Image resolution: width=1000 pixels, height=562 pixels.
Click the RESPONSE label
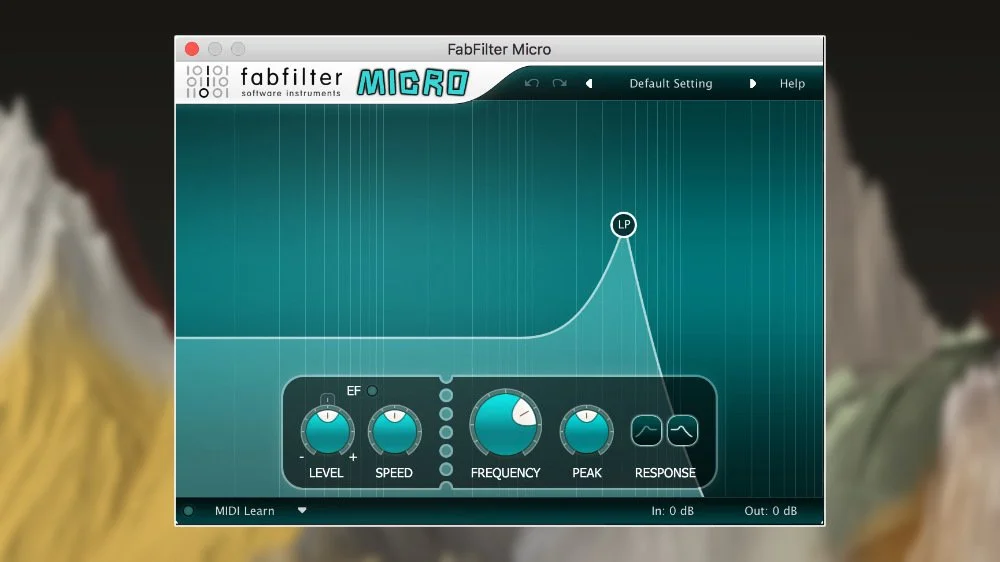[665, 473]
